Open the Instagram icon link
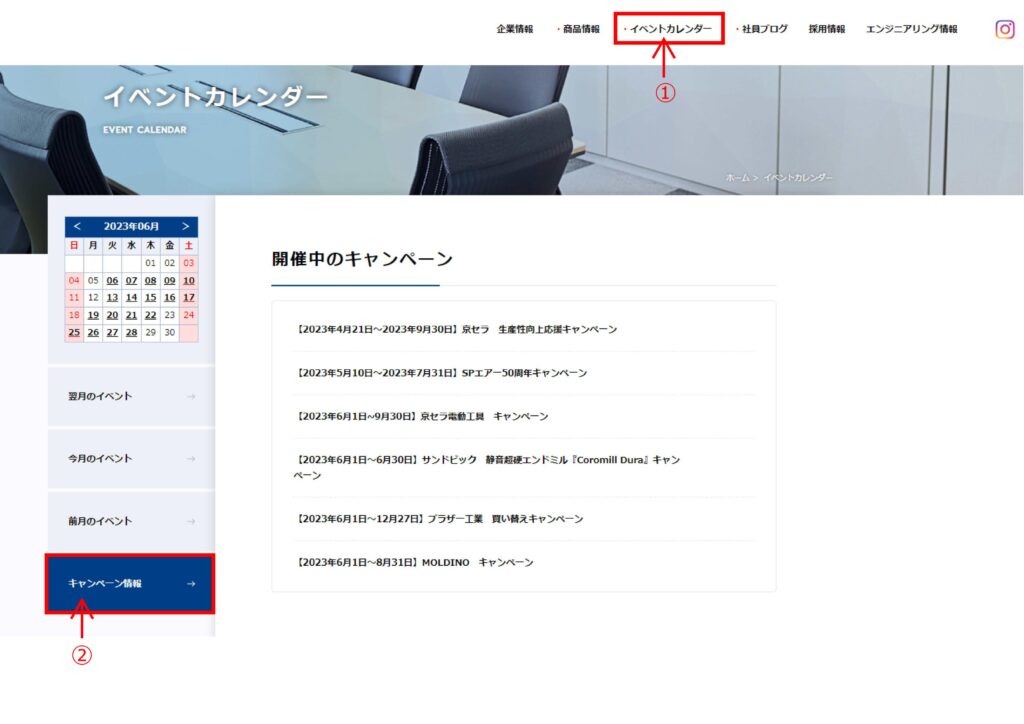 pyautogui.click(x=1005, y=29)
